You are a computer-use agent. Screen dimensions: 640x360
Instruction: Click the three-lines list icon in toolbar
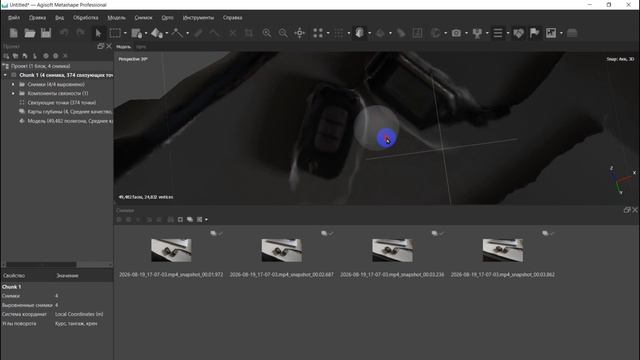pos(498,33)
